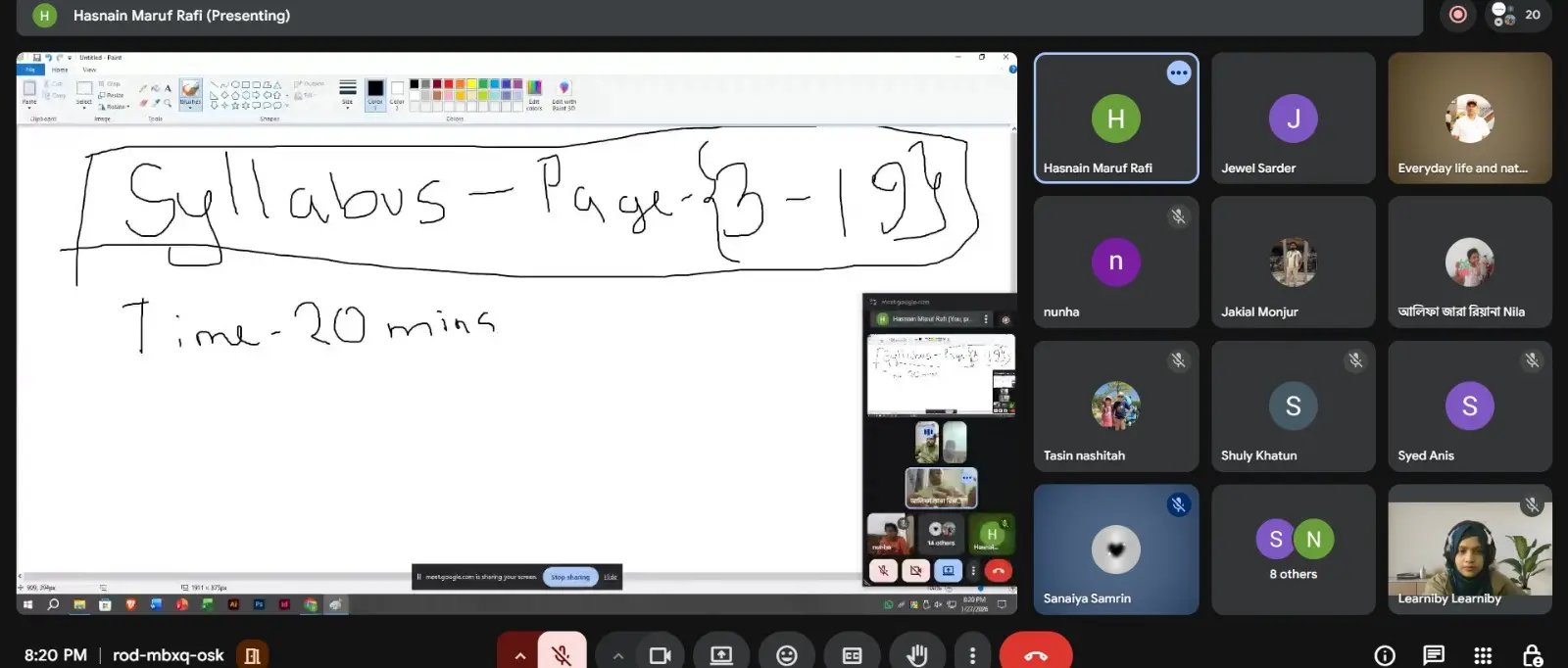This screenshot has height=668, width=1568.
Task: Select the Color picker eyedropper tool
Action: tap(156, 103)
